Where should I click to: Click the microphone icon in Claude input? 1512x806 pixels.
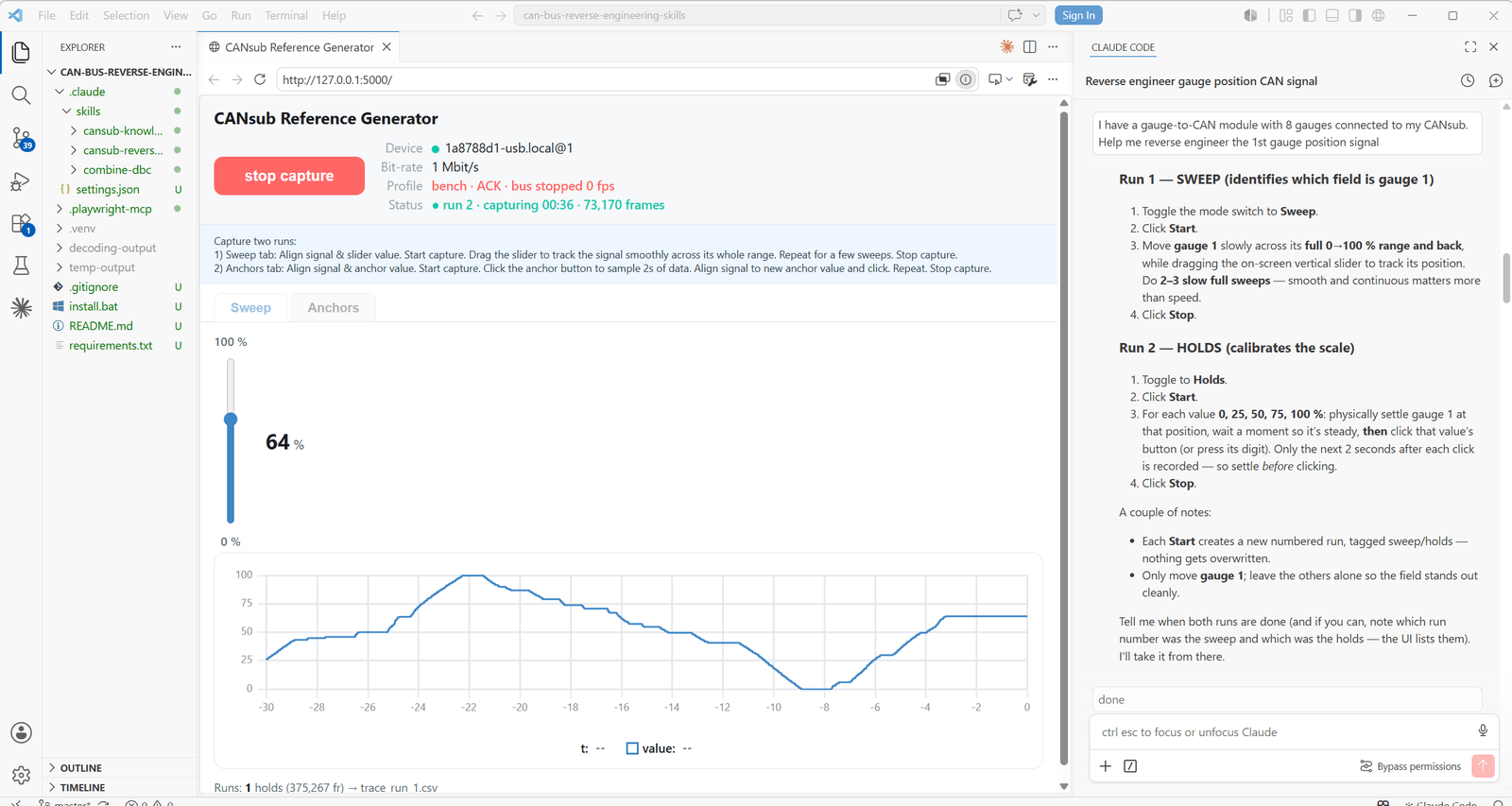pos(1483,730)
